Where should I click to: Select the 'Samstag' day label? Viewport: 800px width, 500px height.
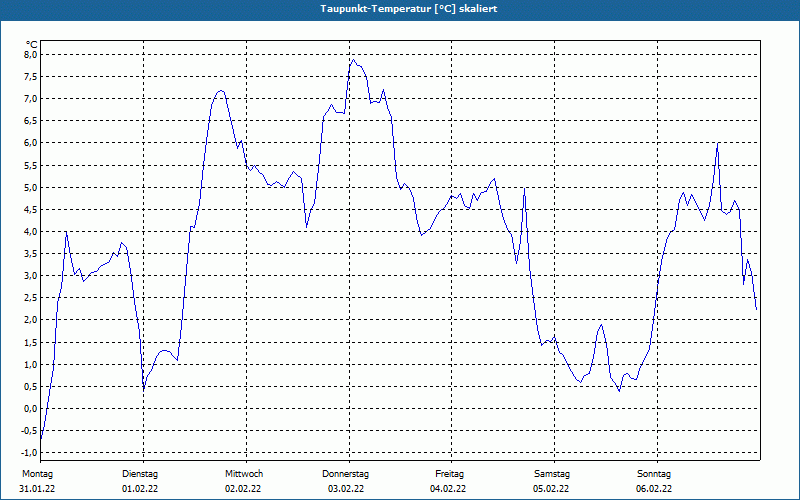(x=552, y=474)
